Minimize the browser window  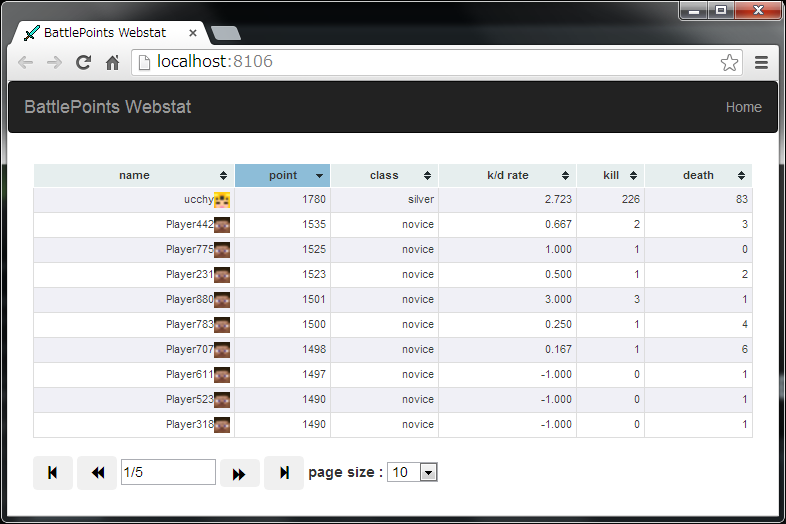point(694,10)
